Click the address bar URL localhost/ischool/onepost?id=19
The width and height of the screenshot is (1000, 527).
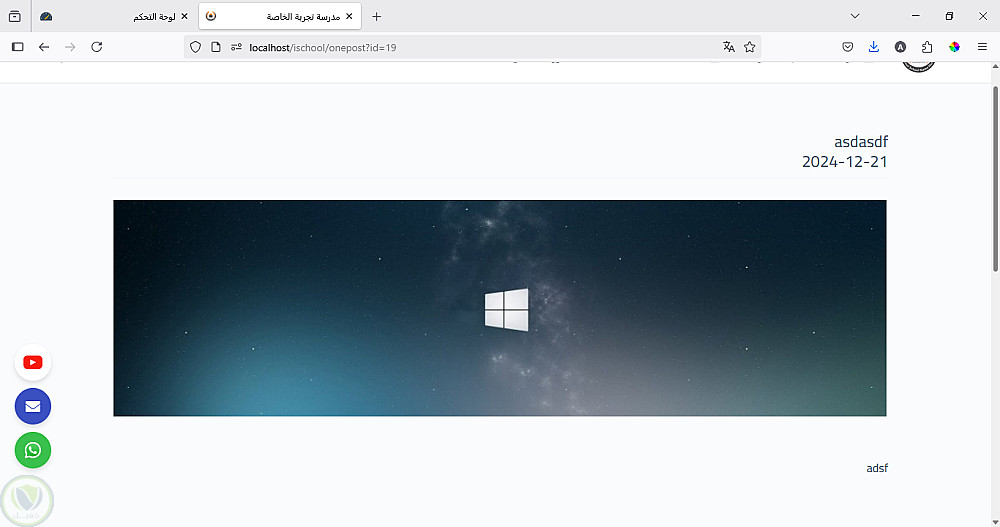pos(323,47)
